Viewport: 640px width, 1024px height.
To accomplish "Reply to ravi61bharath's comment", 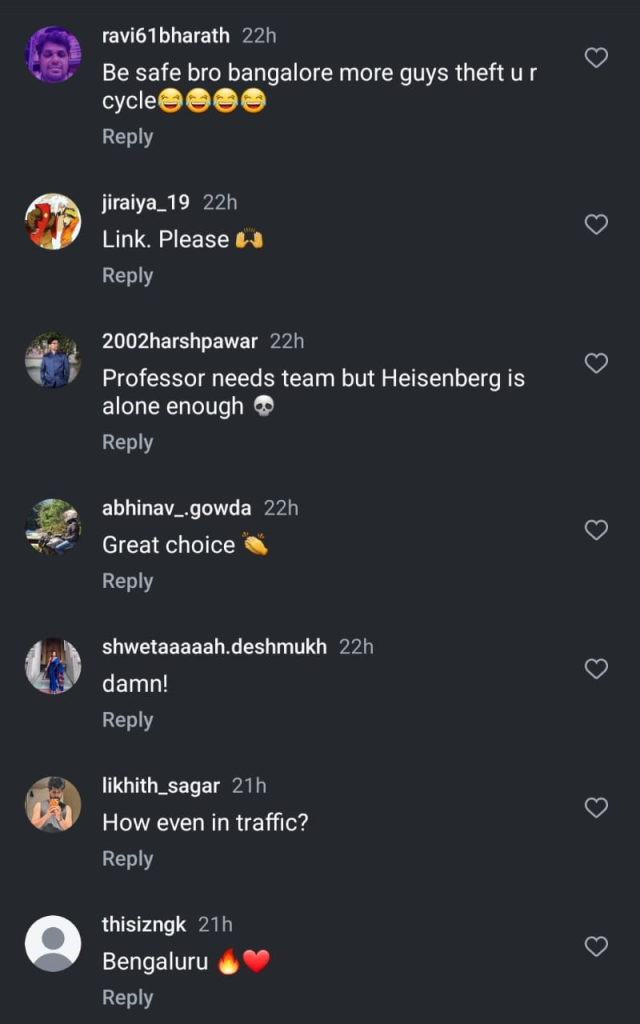I will click(127, 137).
